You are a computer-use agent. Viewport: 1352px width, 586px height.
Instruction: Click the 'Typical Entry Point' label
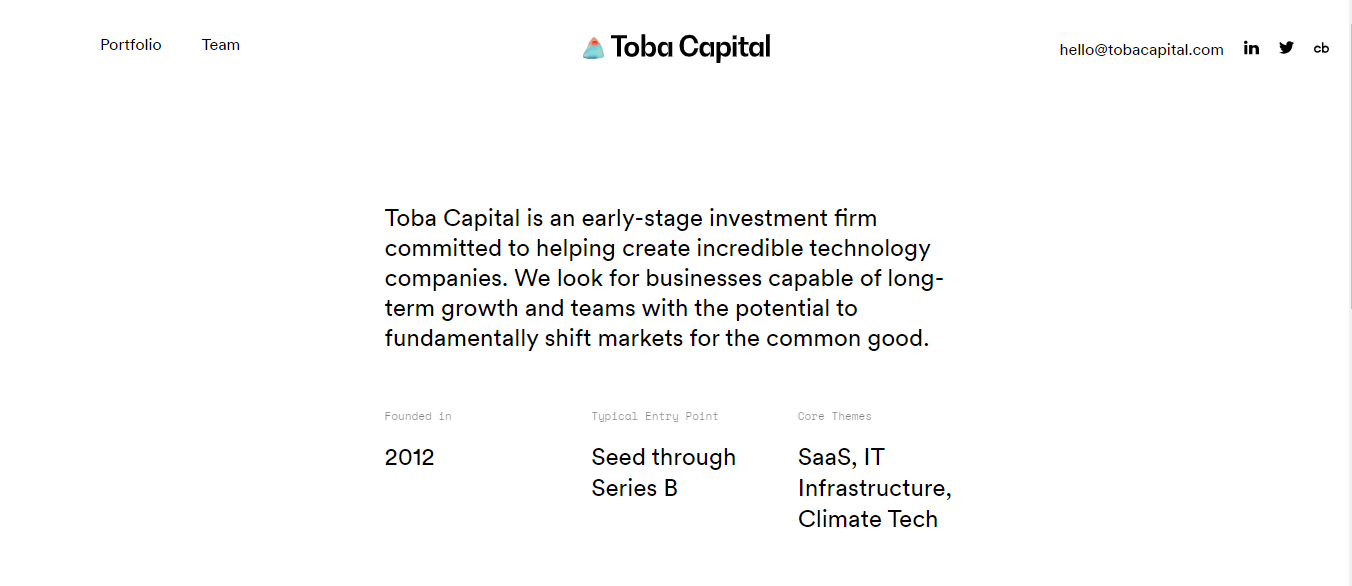pos(655,416)
